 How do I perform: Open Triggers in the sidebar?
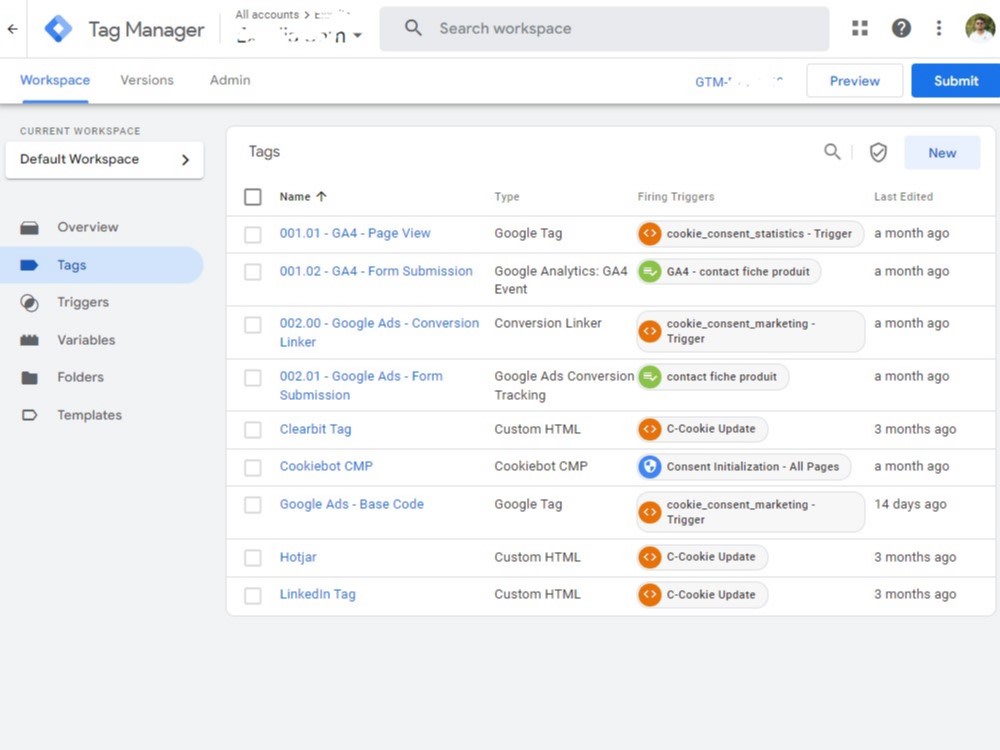point(83,302)
